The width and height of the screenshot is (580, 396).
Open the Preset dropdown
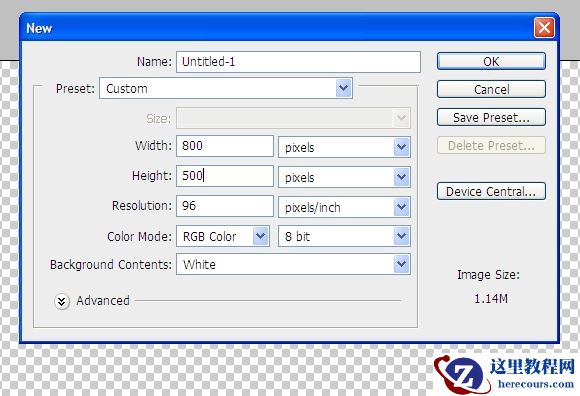[x=226, y=88]
